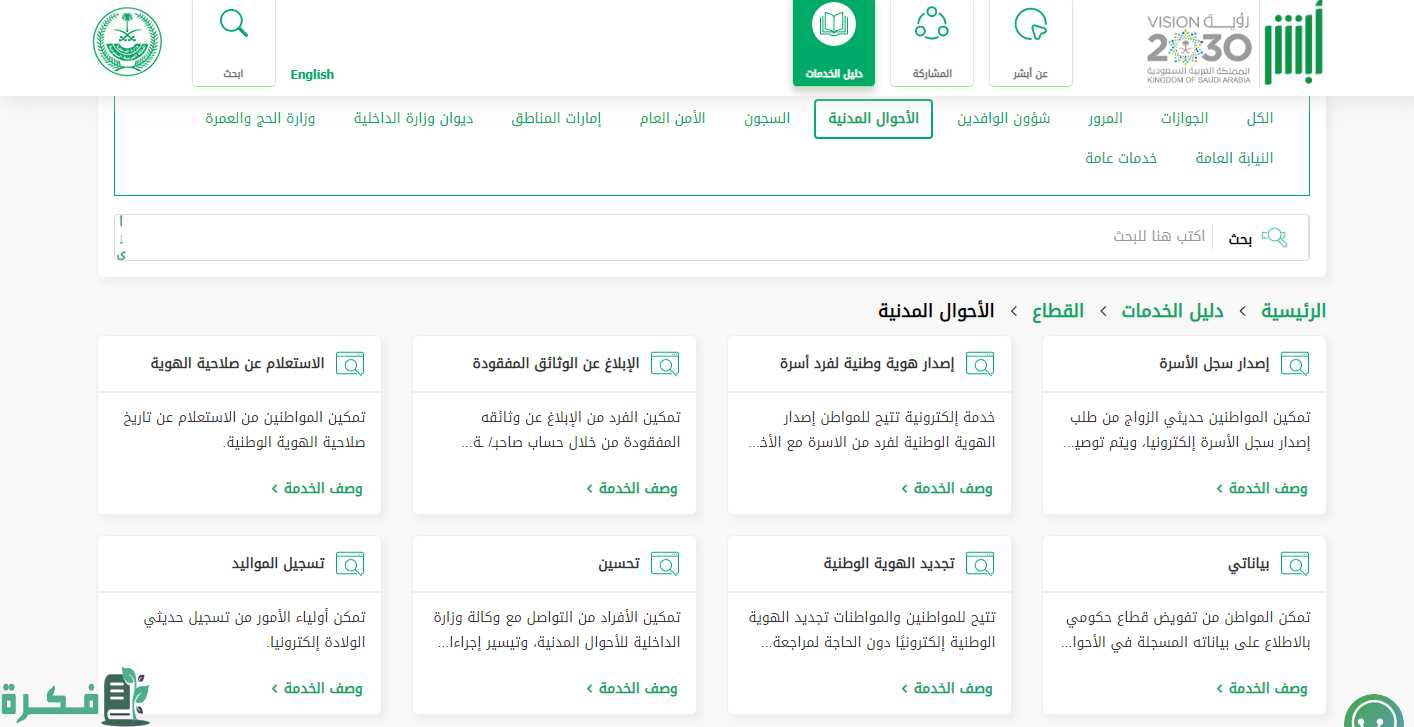Click the icon beside إصدار سجل الأسرة
The width and height of the screenshot is (1414, 727).
[x=1295, y=364]
